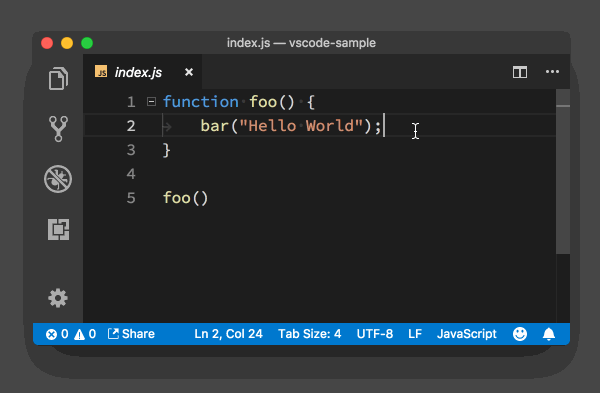Open the notifications bell
This screenshot has height=393, width=600.
[549, 334]
